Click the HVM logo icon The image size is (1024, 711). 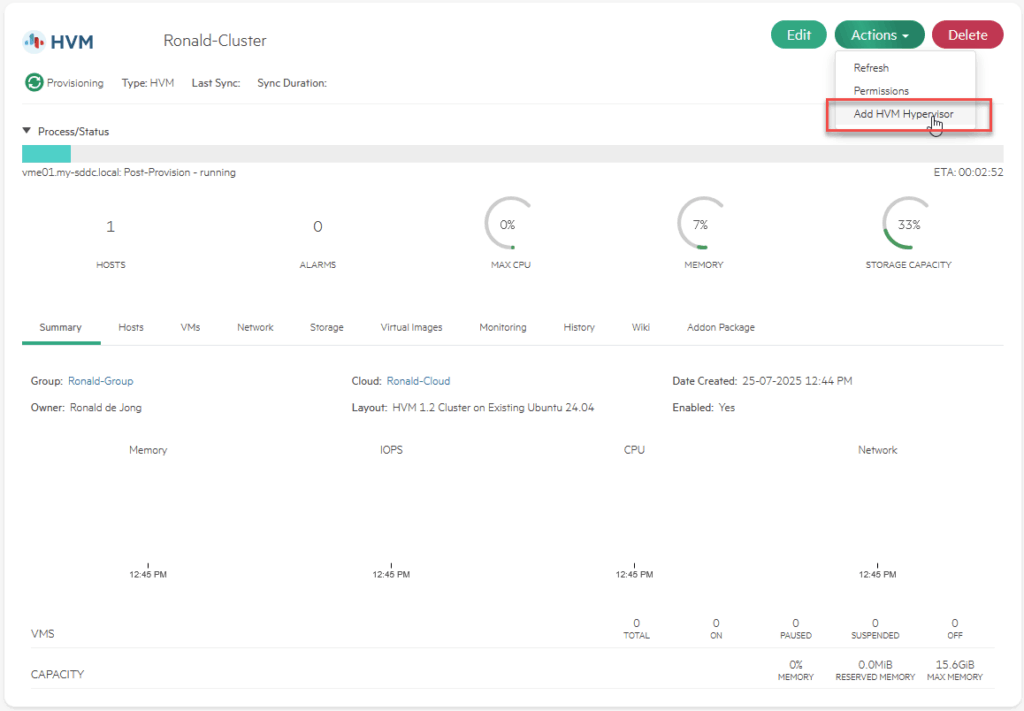point(34,41)
